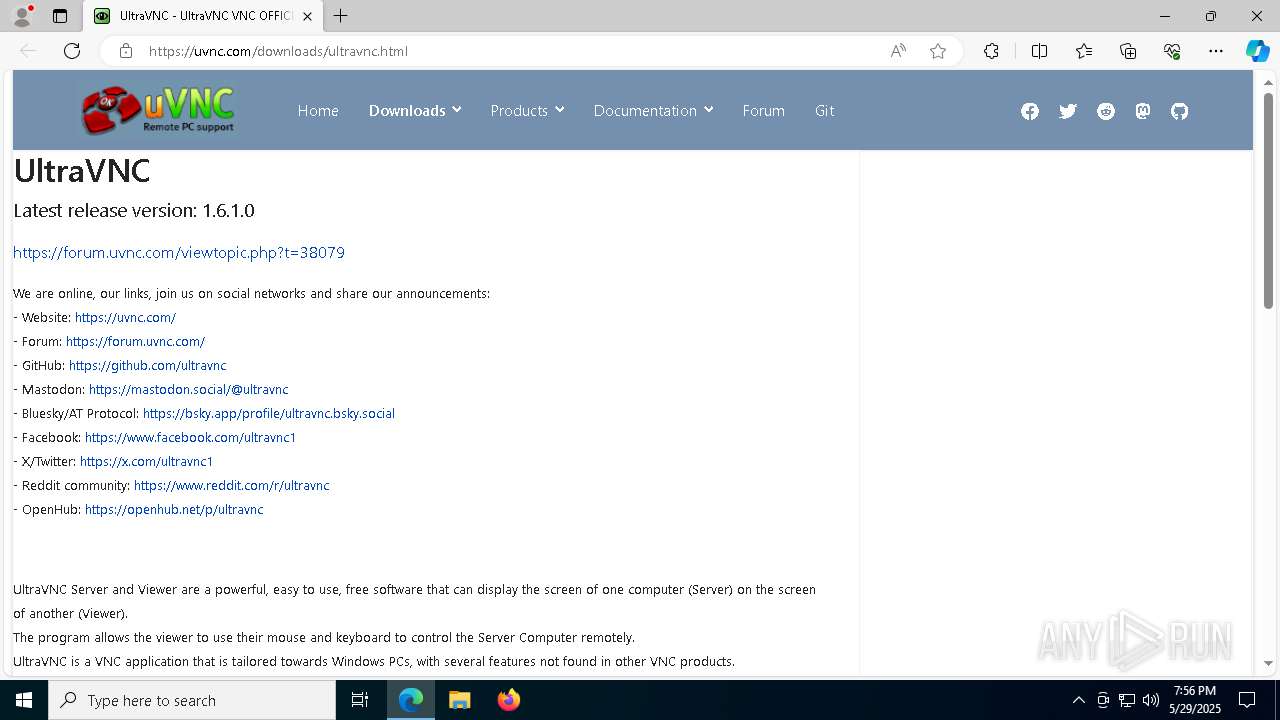Open File Explorer from taskbar

tap(459, 700)
